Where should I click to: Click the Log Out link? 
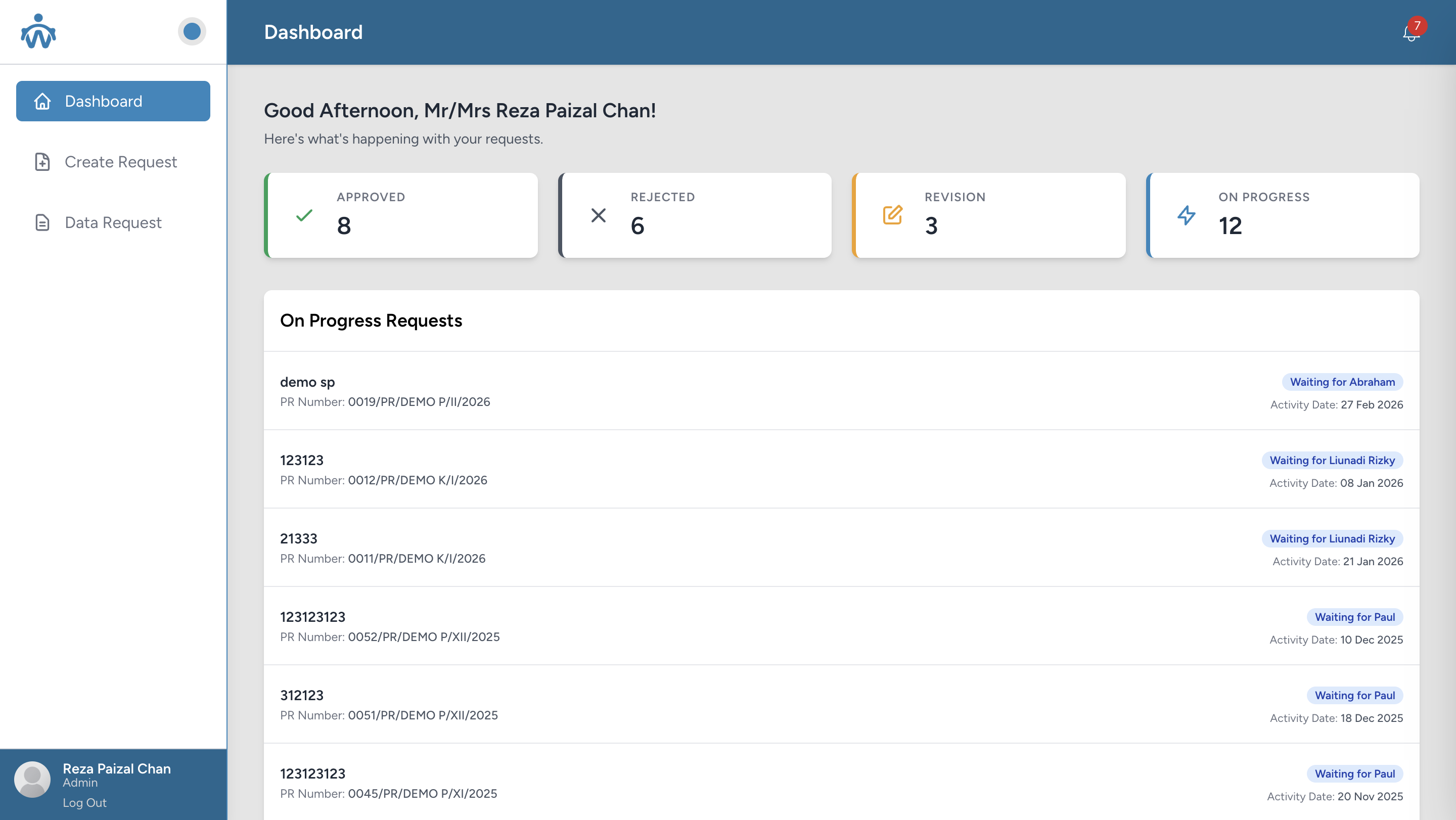84,802
